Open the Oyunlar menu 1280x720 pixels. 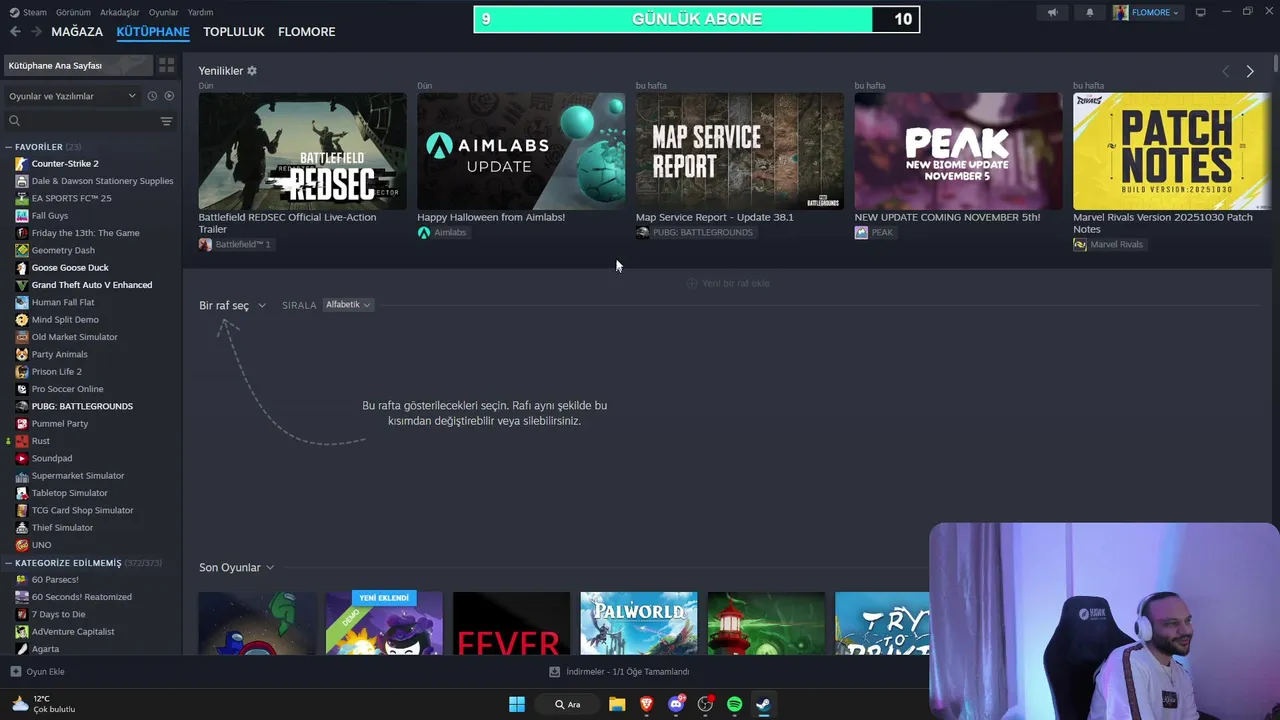164,12
